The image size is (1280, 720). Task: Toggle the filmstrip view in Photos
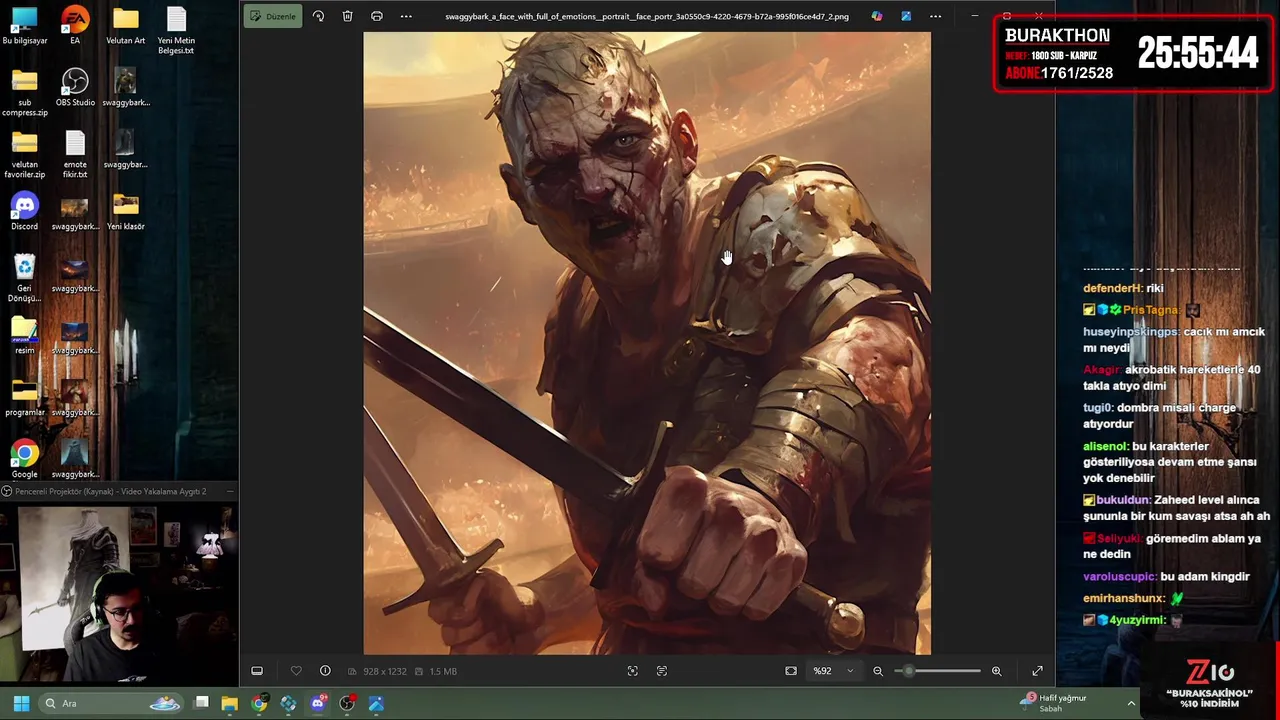tap(257, 671)
